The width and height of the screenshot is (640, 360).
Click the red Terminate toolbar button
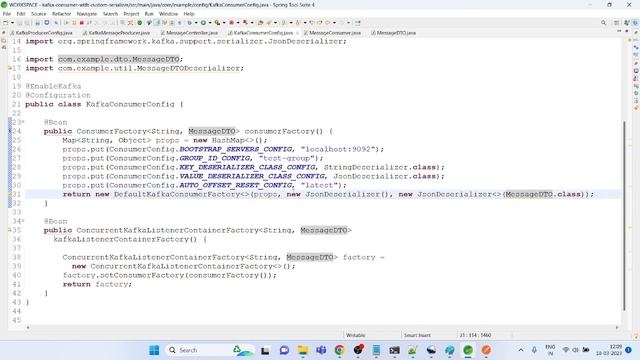[82, 23]
